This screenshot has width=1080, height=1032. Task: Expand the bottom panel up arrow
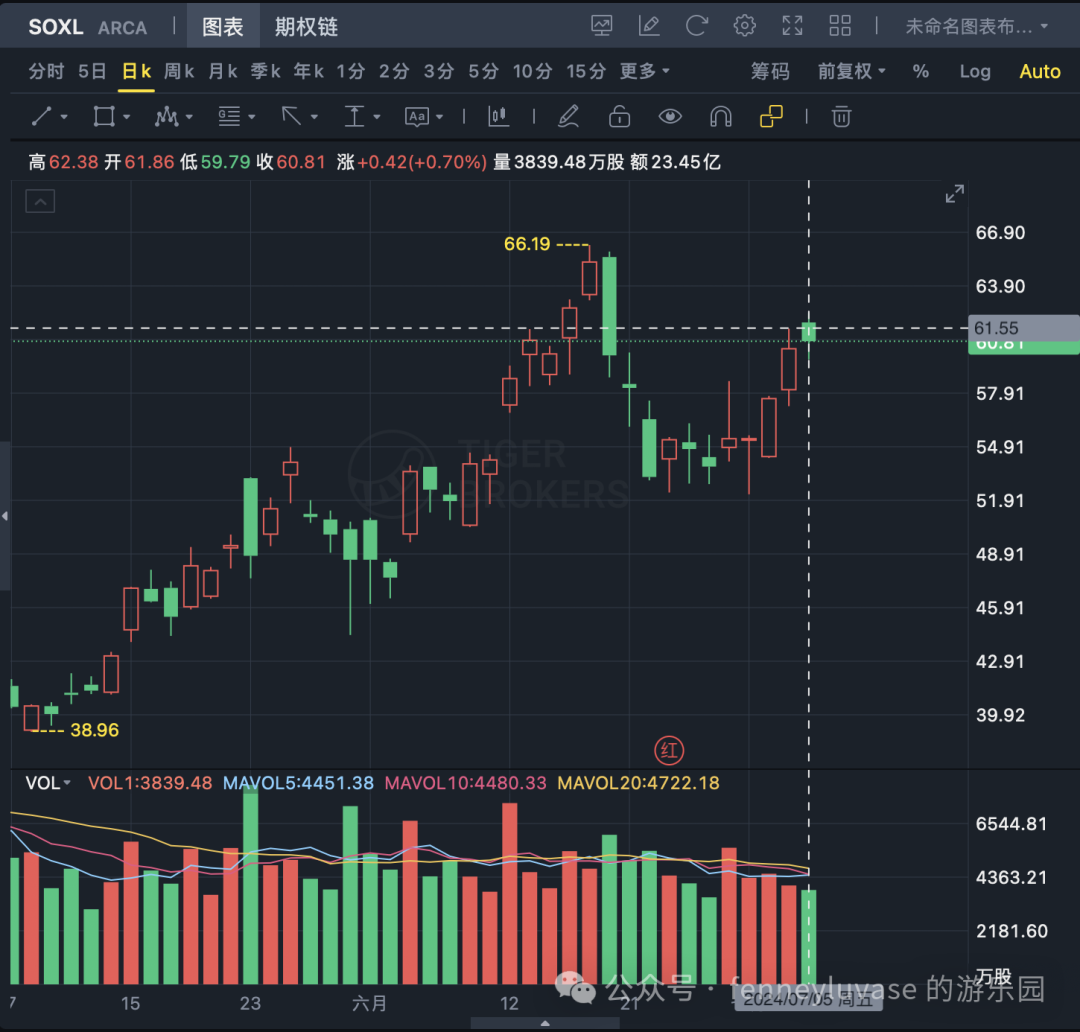(545, 1023)
